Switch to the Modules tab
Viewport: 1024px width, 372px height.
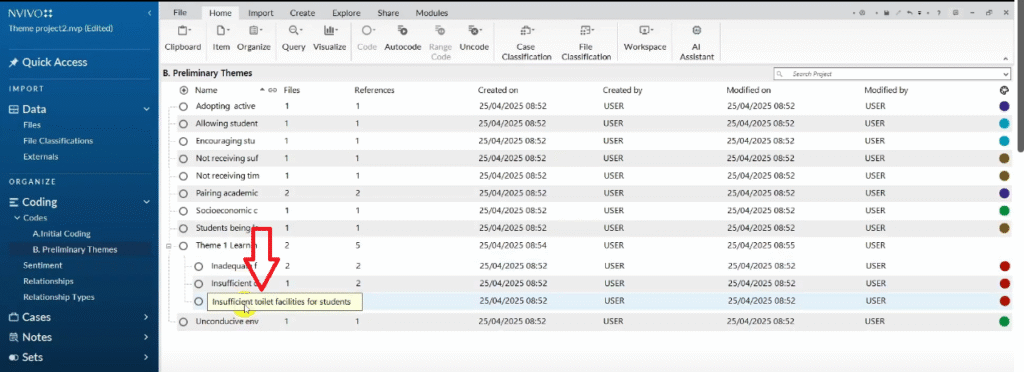coord(432,13)
